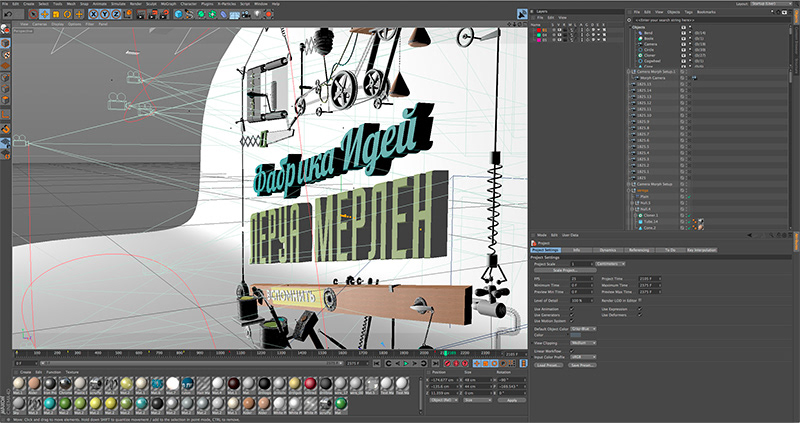Select Model mode cube icon left palette
Image resolution: width=800 pixels, height=423 pixels.
click(5, 43)
